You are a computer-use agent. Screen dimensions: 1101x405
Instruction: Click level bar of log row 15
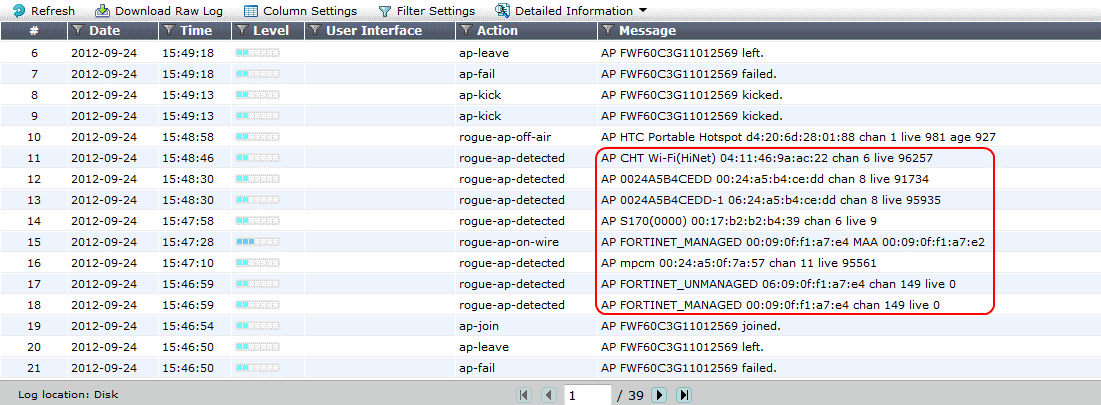pos(257,242)
